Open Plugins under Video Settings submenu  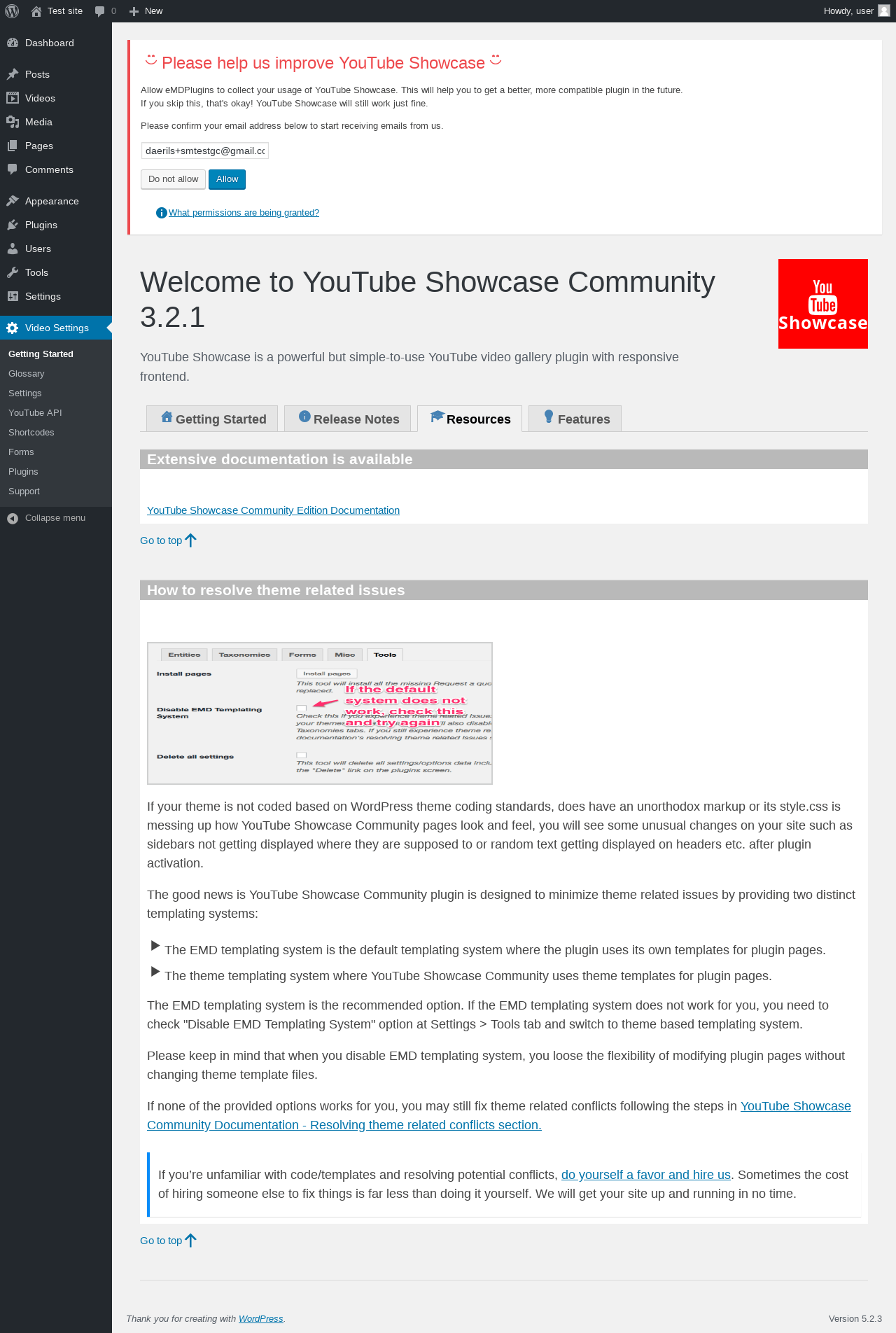tap(23, 472)
